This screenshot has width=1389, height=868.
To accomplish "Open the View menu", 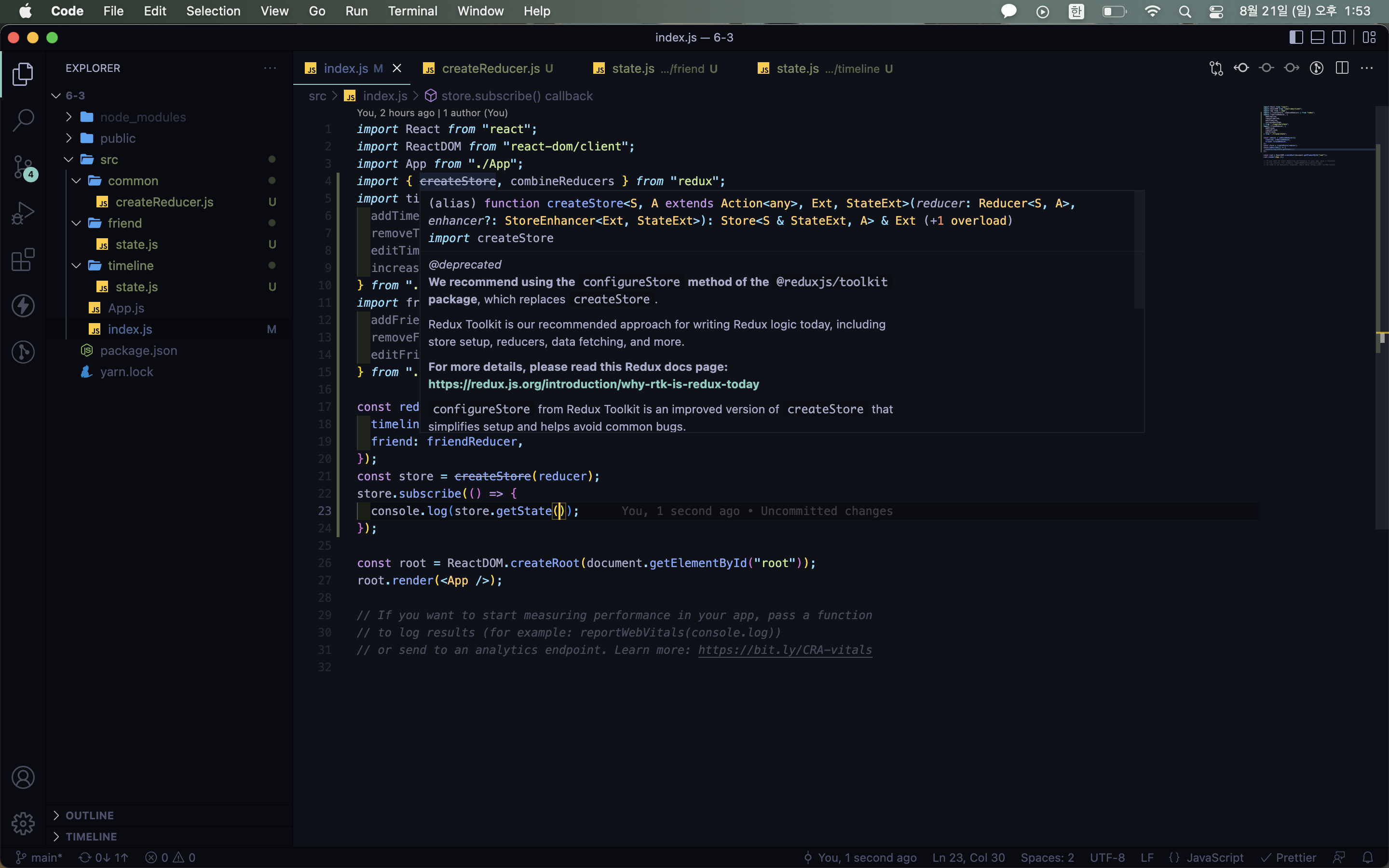I will 273,11.
